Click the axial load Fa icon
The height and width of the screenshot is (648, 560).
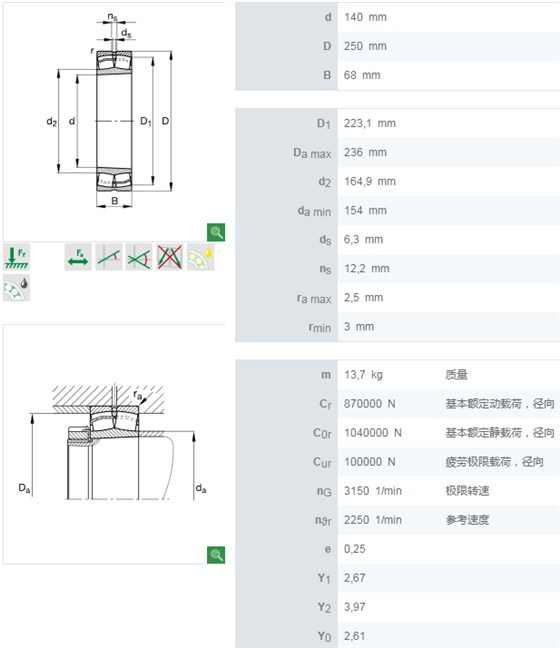(x=78, y=257)
